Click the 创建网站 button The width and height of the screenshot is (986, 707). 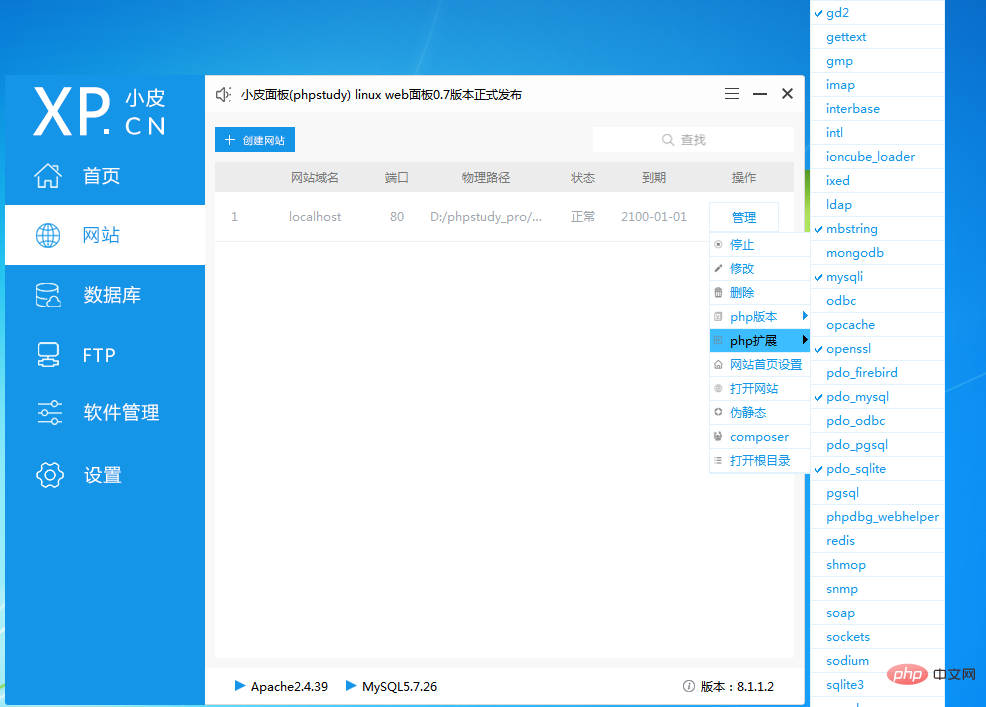[x=254, y=140]
